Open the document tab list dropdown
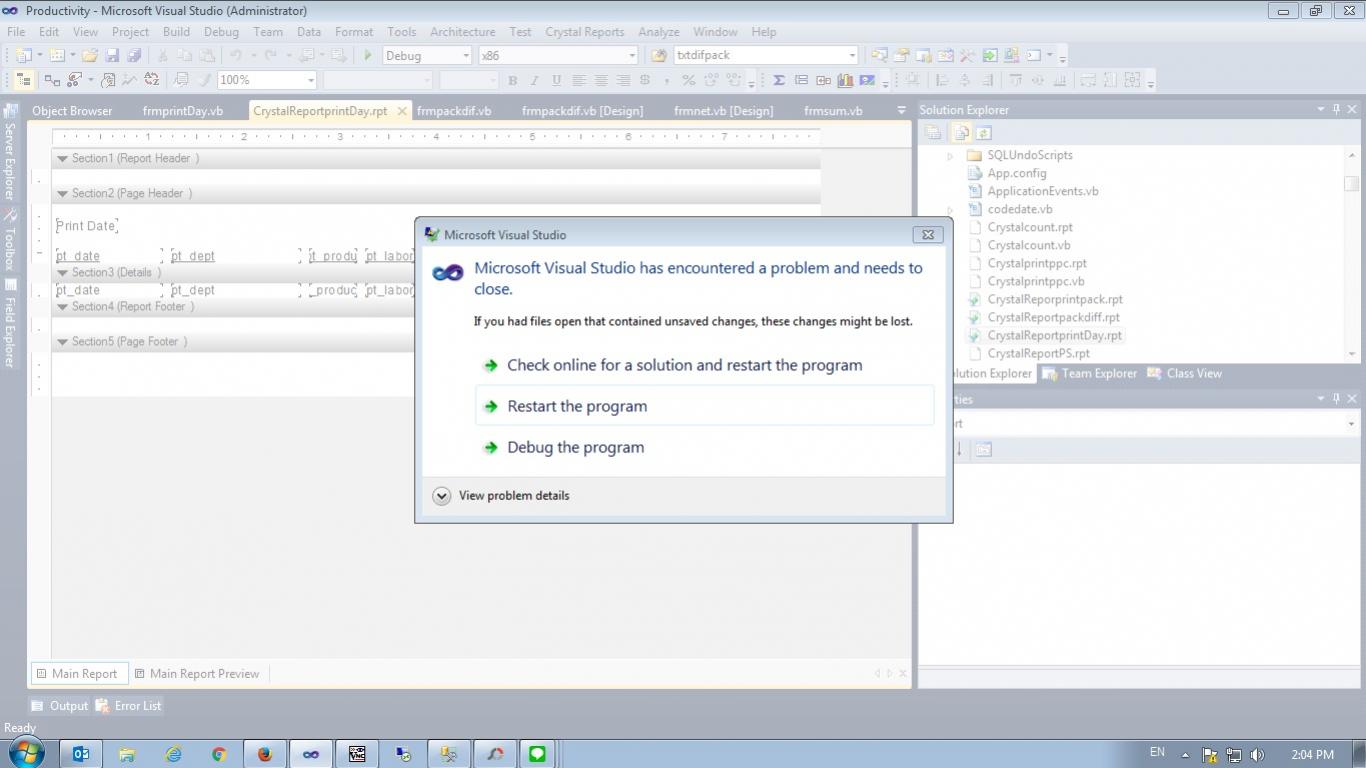 [x=901, y=110]
